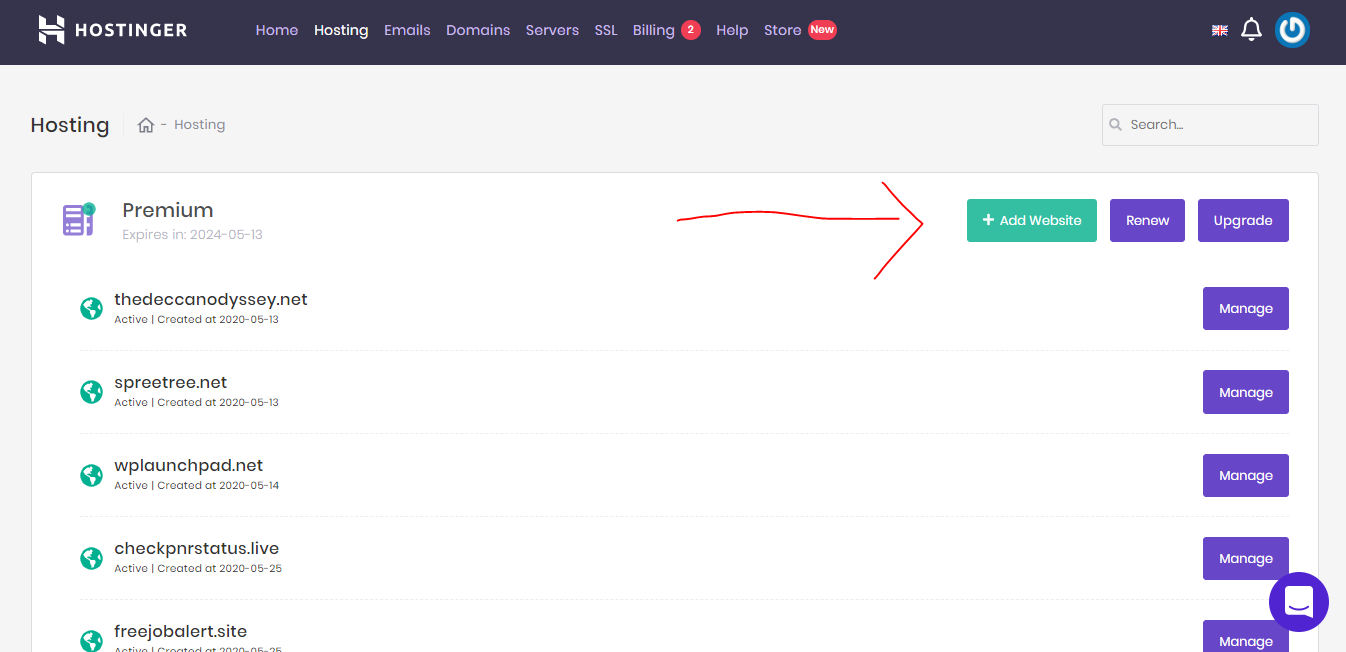Open the SSL menu item
Image resolution: width=1346 pixels, height=652 pixels.
pos(606,30)
